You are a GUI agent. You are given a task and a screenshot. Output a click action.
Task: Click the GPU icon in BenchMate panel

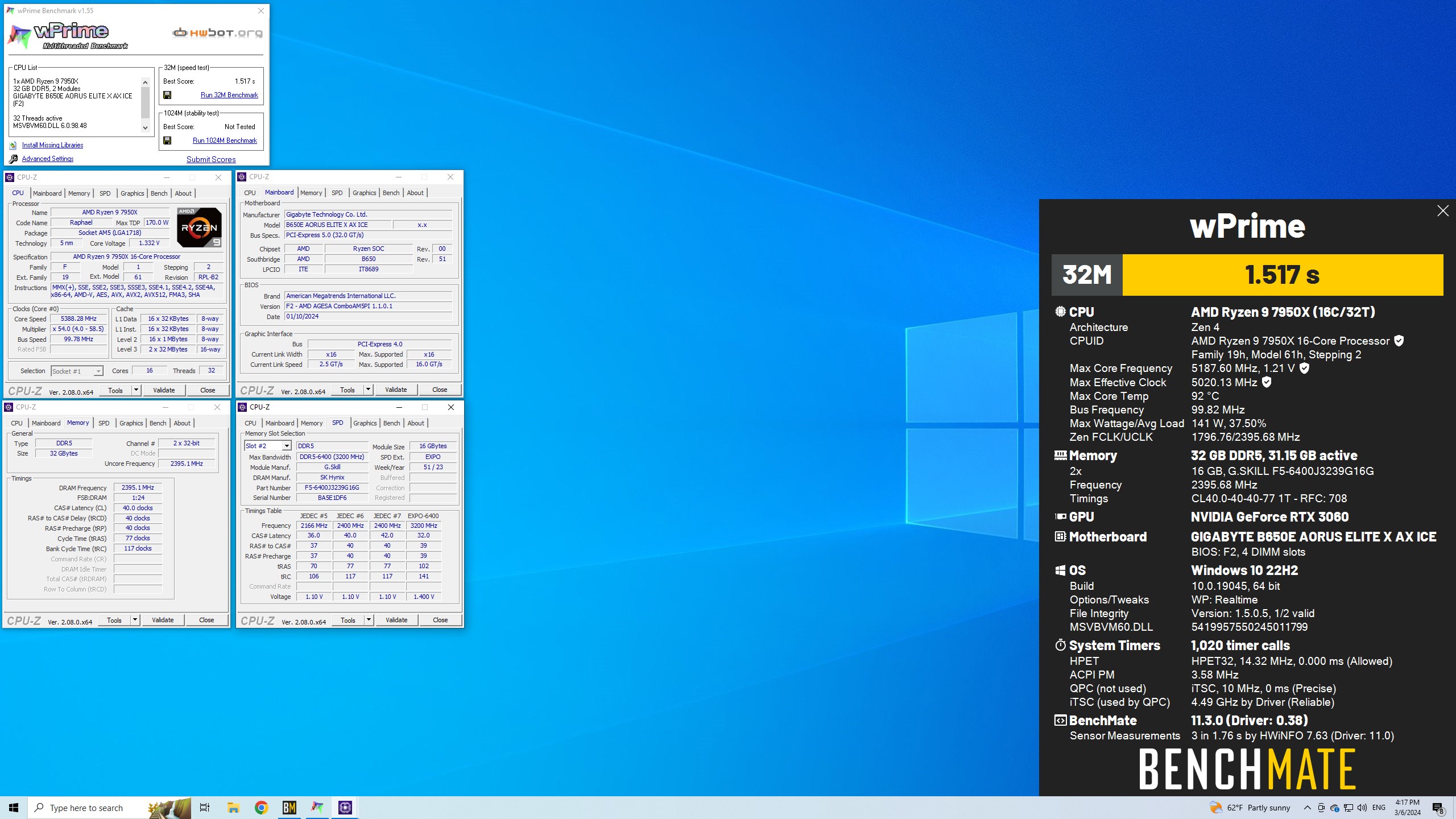pos(1060,516)
